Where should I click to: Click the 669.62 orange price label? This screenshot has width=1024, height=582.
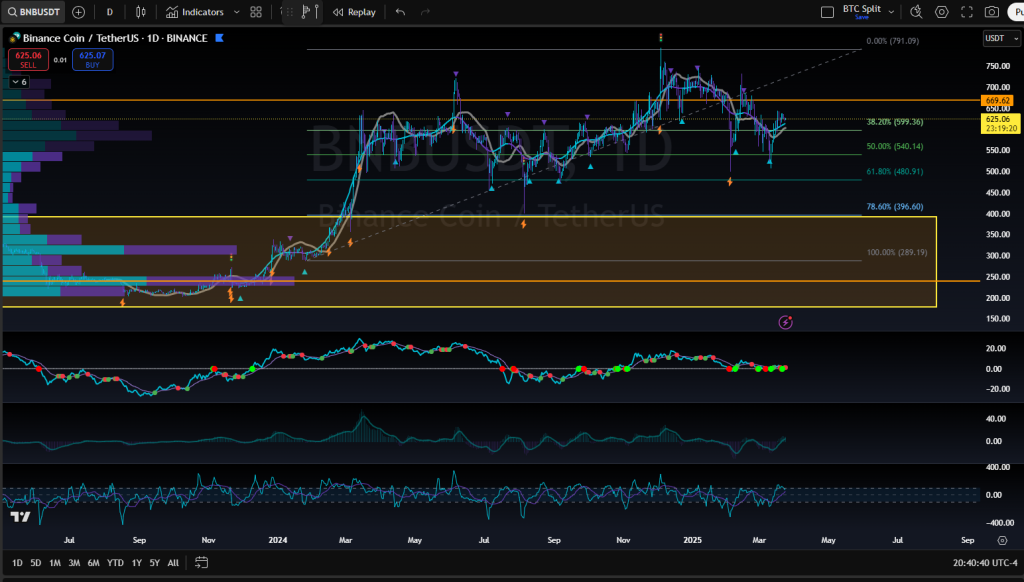point(997,101)
